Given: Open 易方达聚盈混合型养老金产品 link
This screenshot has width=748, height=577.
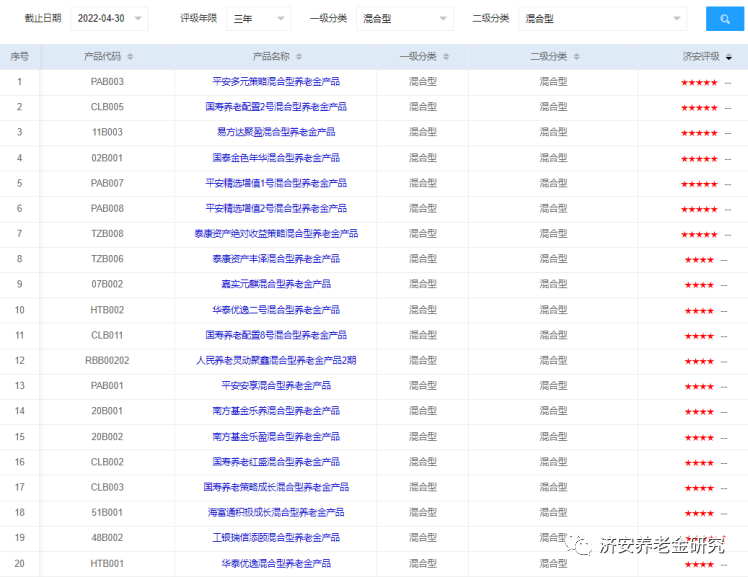Looking at the screenshot, I should [x=276, y=132].
